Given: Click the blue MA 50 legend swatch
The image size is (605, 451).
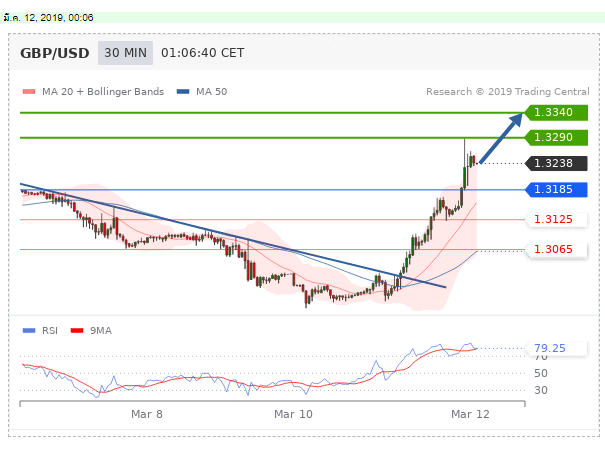Looking at the screenshot, I should (x=183, y=92).
